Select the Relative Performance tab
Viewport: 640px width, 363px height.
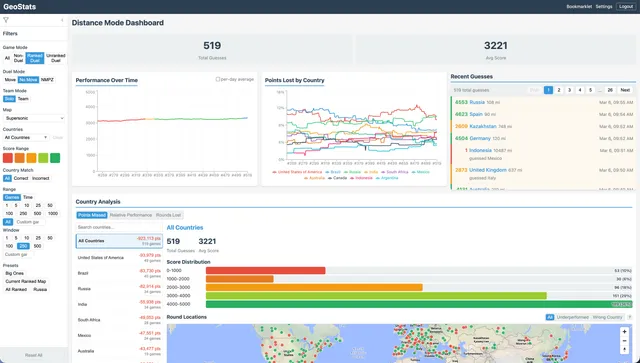click(x=131, y=215)
